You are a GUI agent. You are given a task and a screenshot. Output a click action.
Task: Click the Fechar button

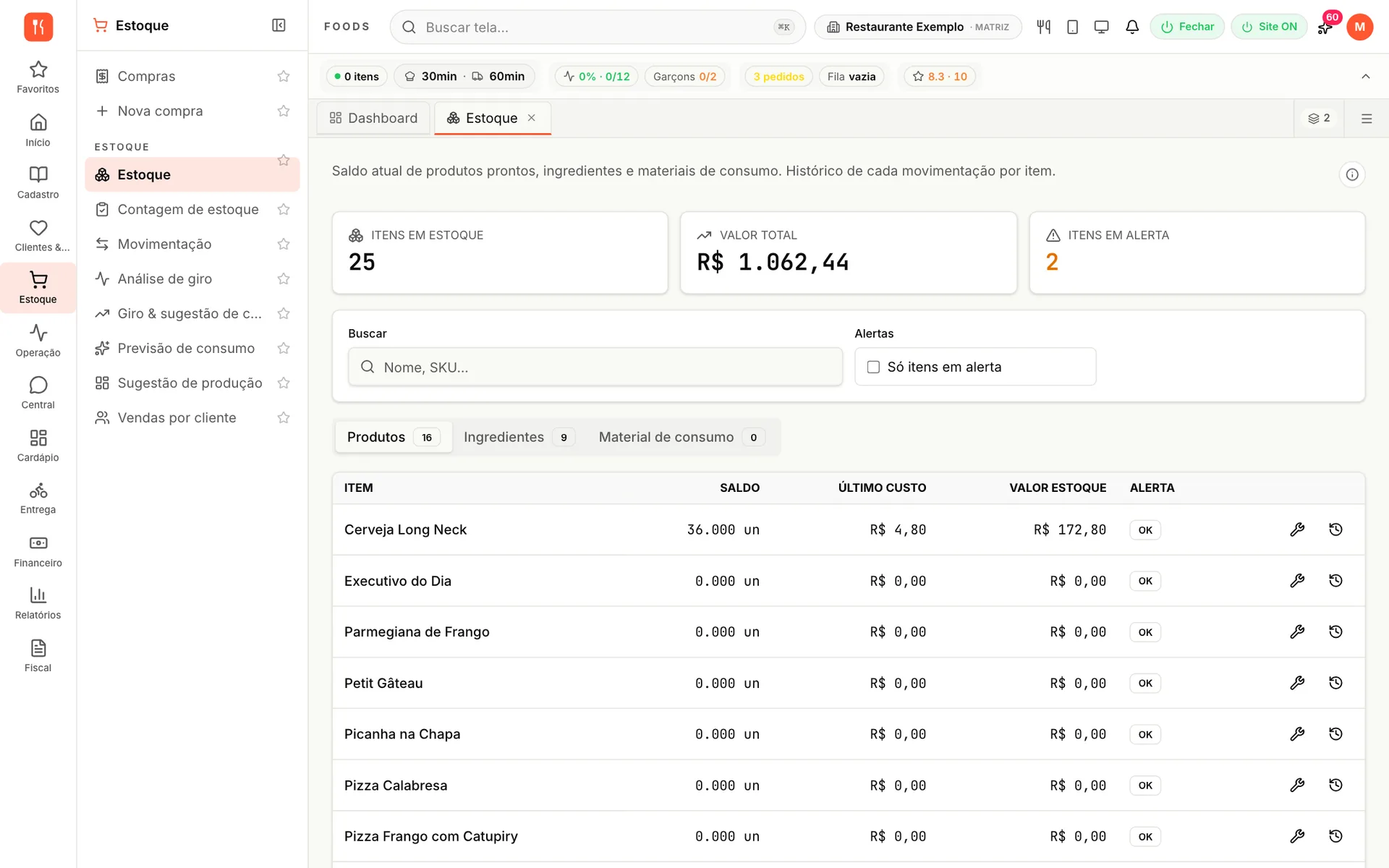[x=1187, y=27]
